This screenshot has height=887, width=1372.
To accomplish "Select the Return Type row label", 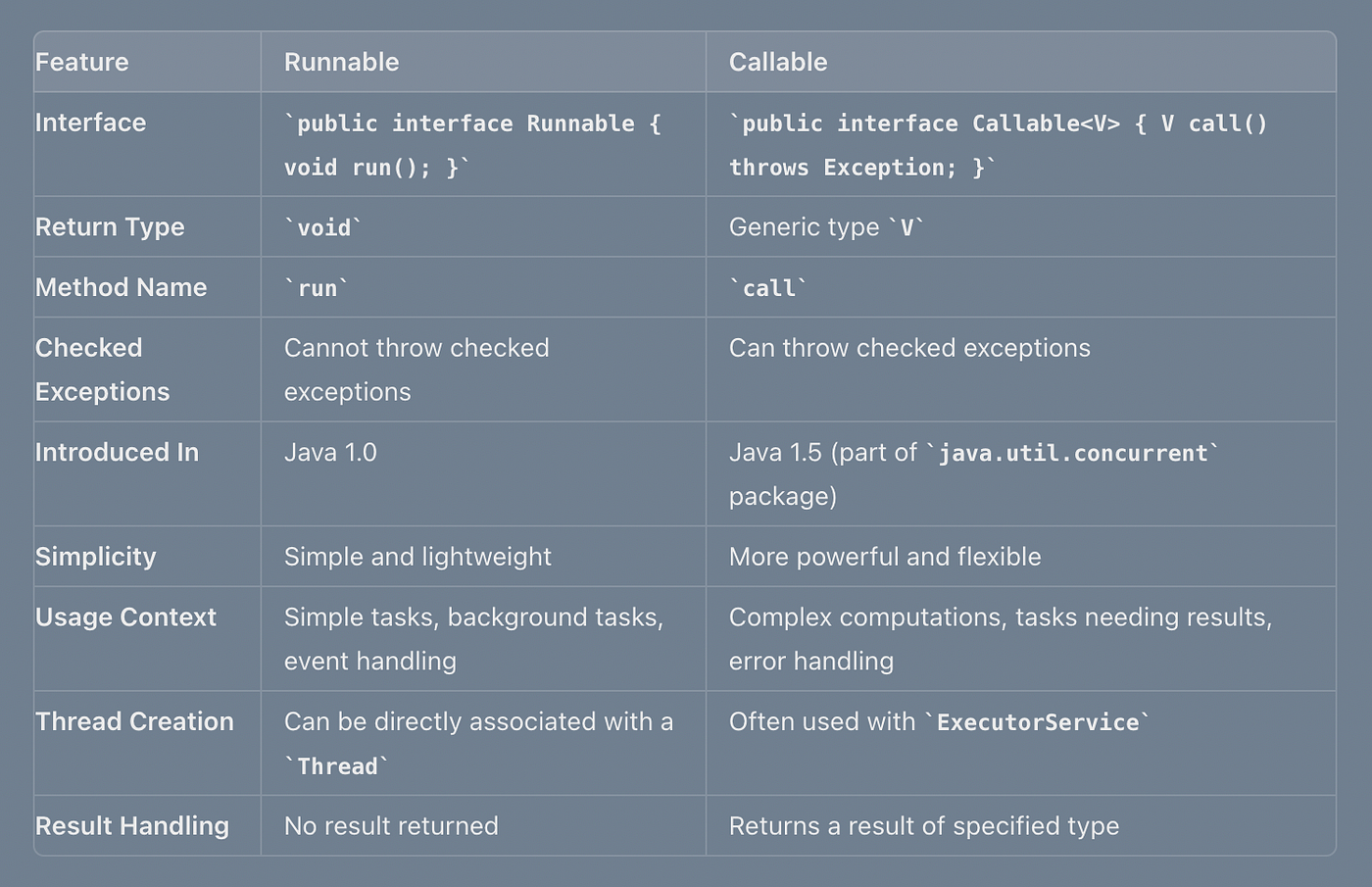I will coord(110,226).
